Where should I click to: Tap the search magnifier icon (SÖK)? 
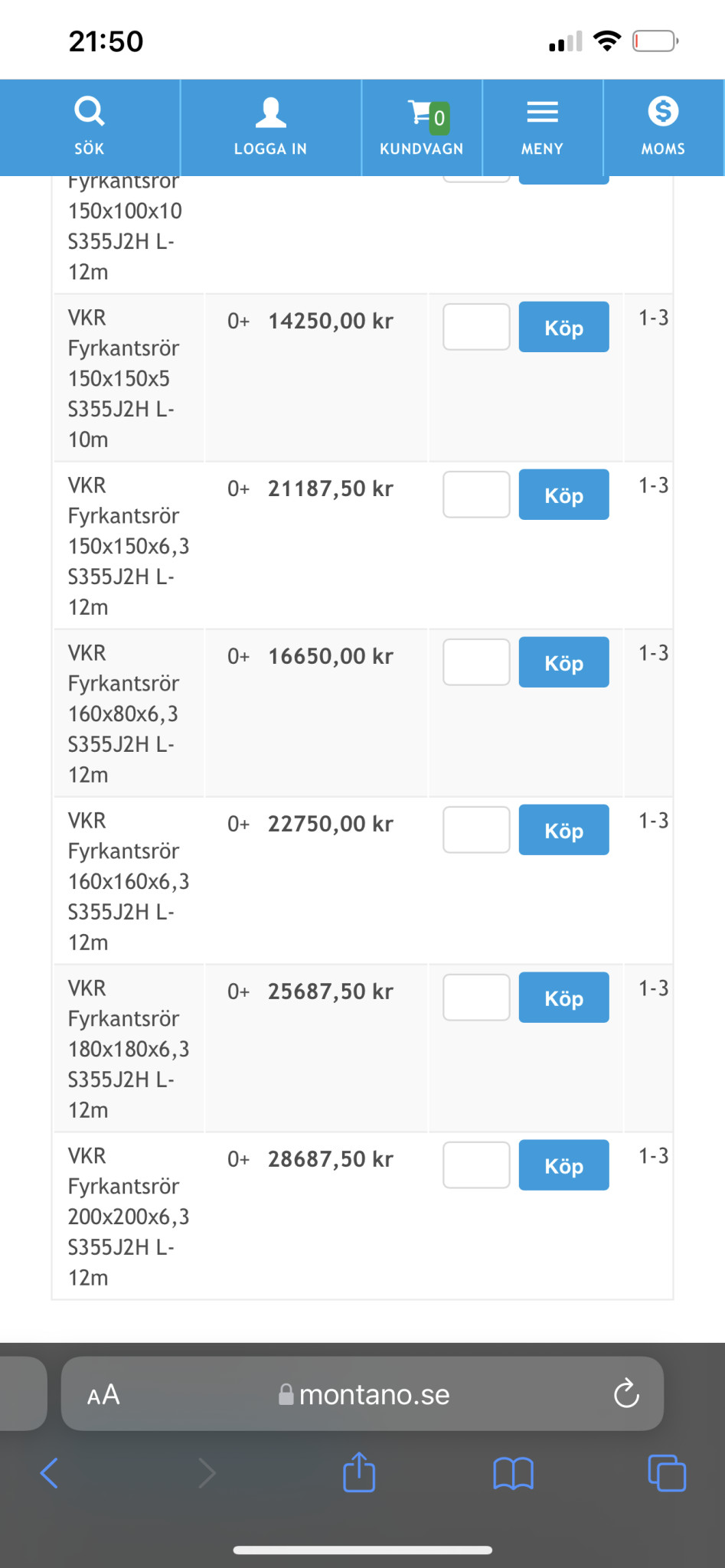[x=89, y=112]
